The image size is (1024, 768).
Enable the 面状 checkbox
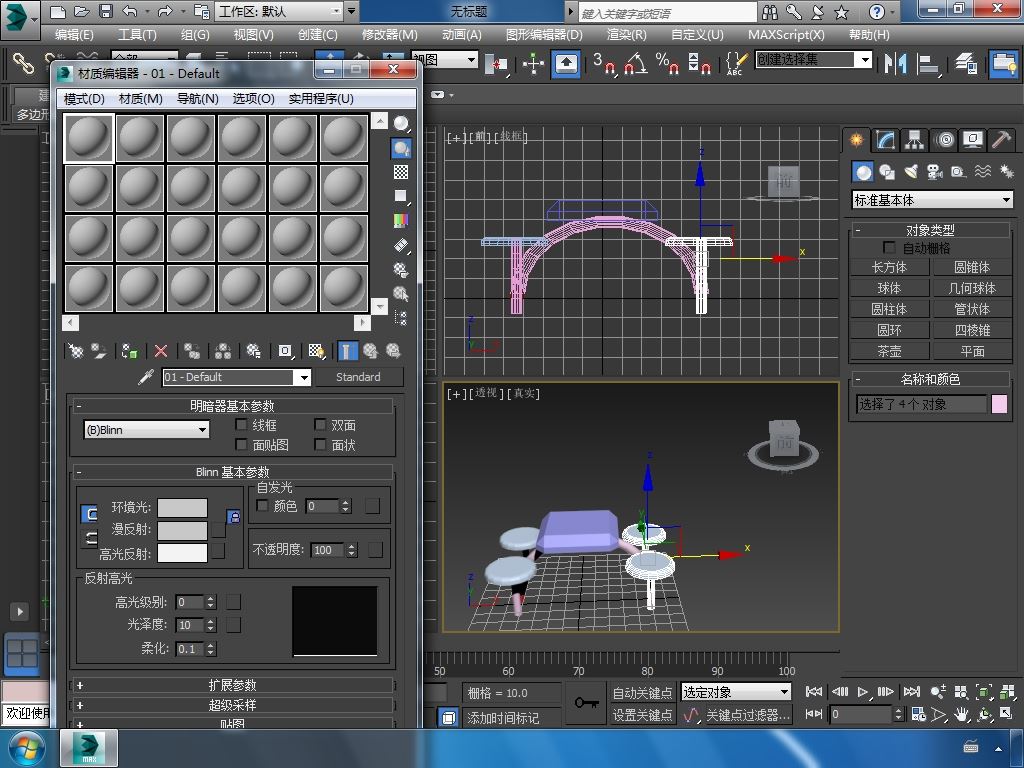pyautogui.click(x=320, y=444)
